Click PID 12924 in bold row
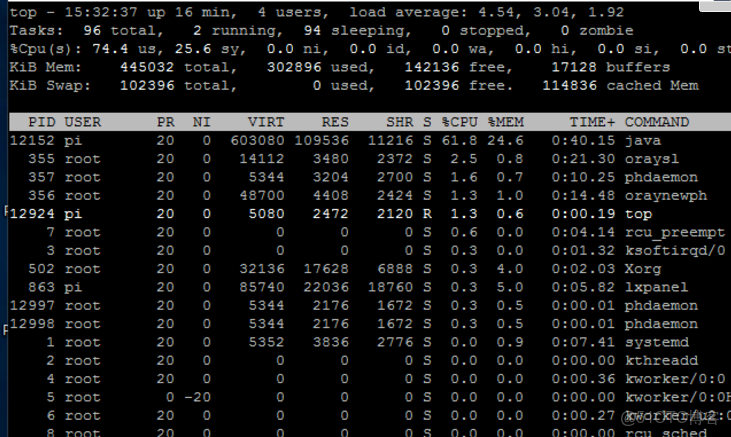Image resolution: width=731 pixels, height=437 pixels. [x=32, y=214]
